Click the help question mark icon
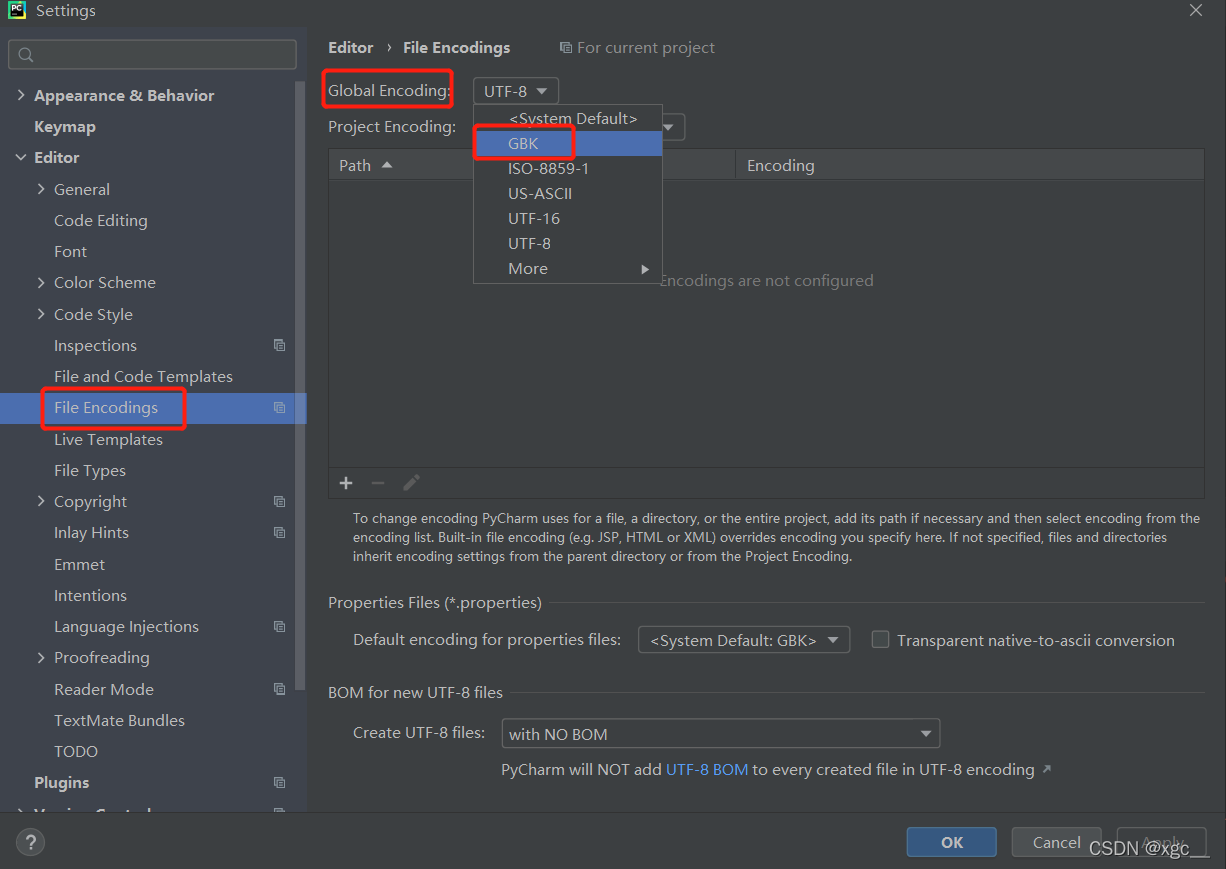The image size is (1226, 869). pos(31,842)
